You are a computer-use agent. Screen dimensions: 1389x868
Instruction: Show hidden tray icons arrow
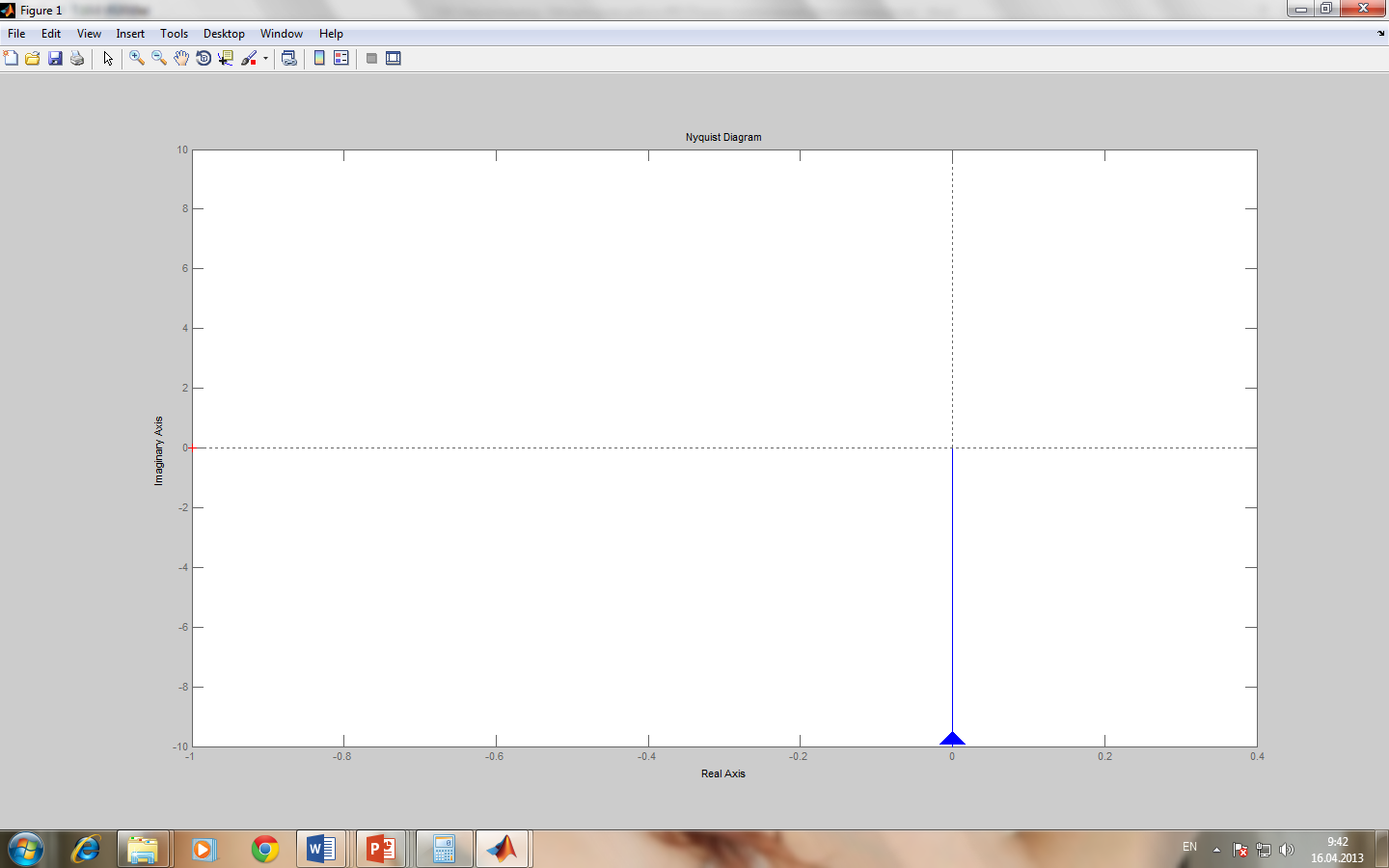point(1216,850)
